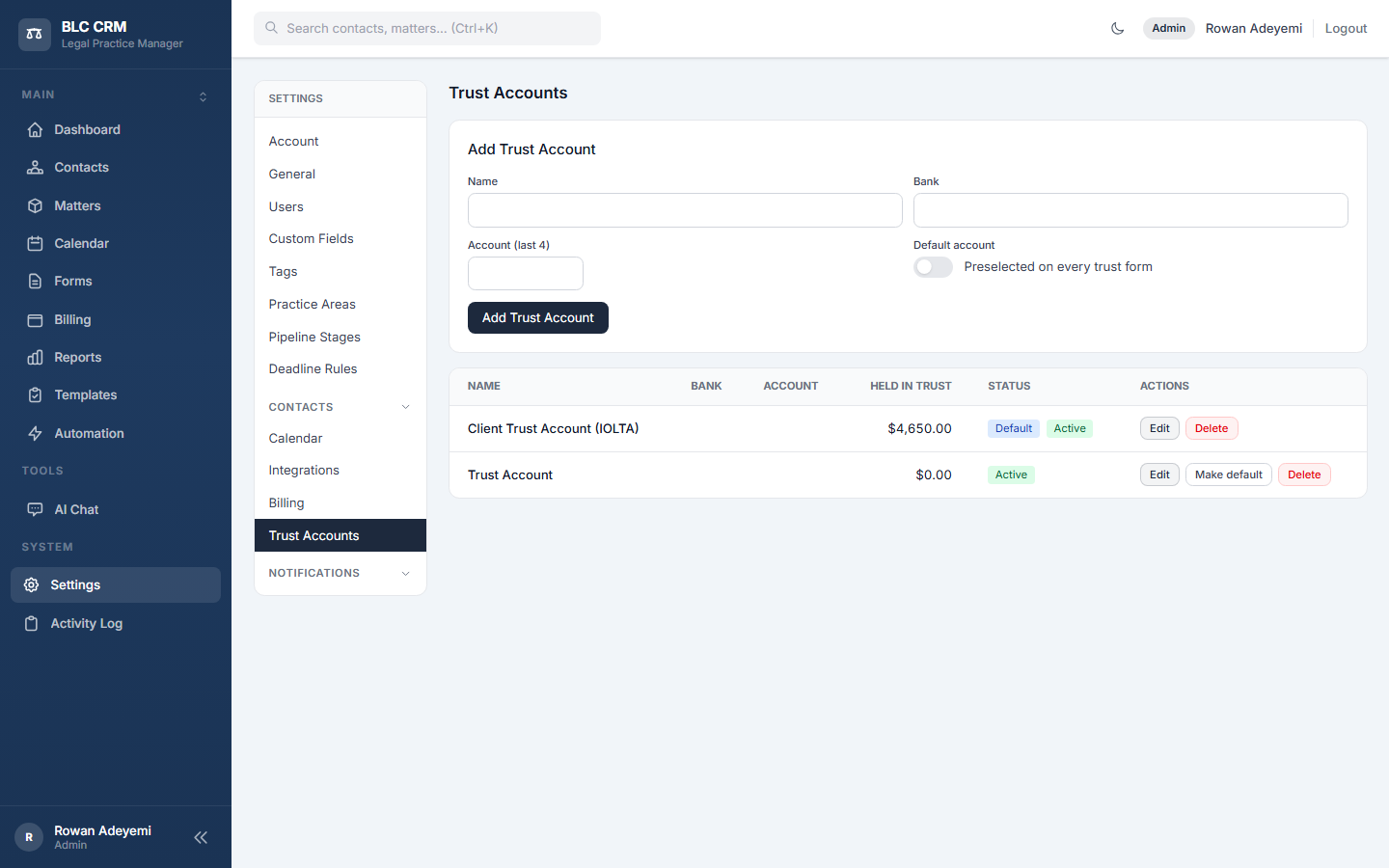Collapse the sidebar with double-chevron icon

click(x=201, y=837)
